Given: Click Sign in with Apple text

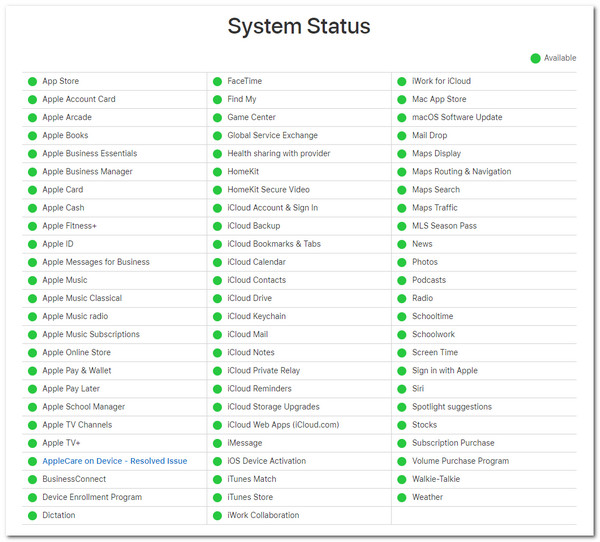Looking at the screenshot, I should 445,371.
